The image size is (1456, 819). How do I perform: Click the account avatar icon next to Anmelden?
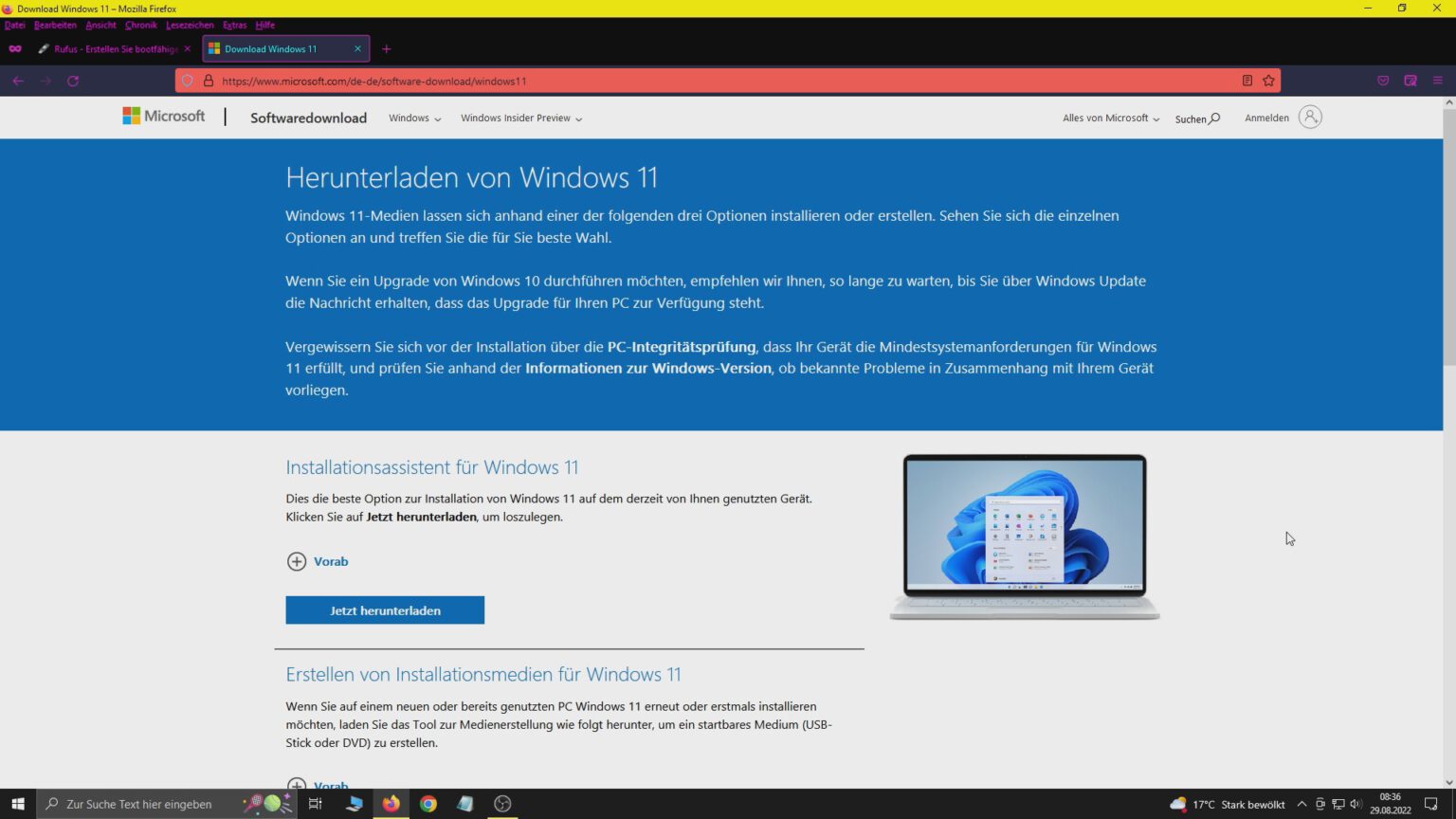tap(1310, 117)
